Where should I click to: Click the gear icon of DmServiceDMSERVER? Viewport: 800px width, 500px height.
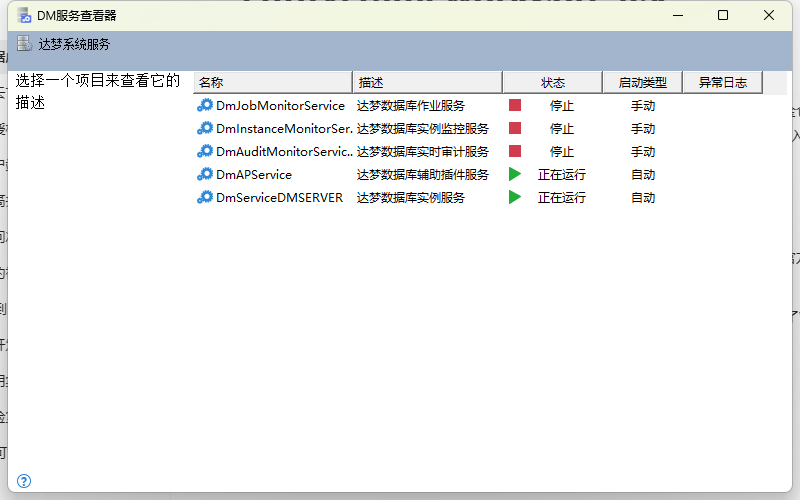click(x=205, y=197)
